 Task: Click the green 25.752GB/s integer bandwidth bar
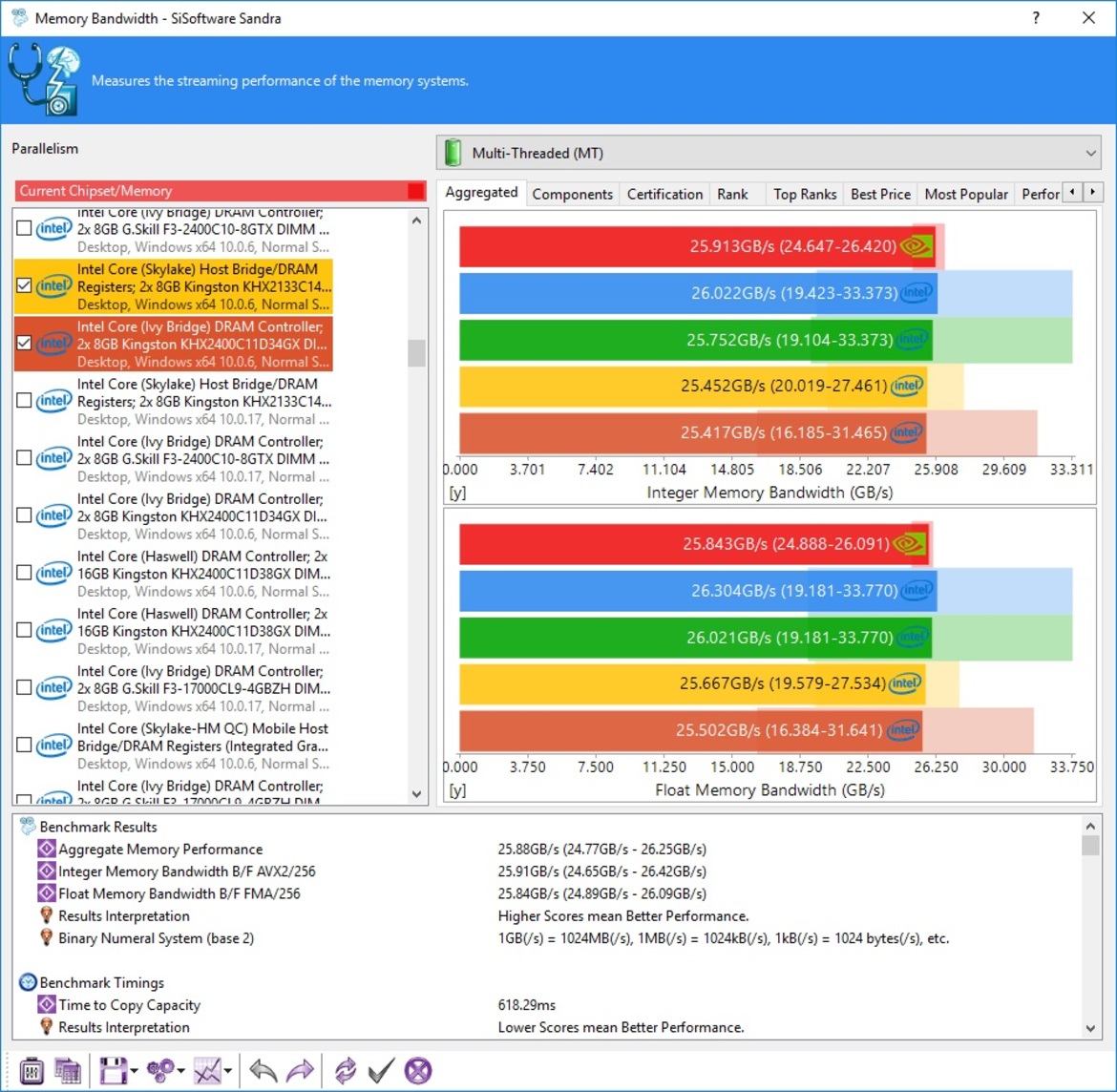pos(695,340)
